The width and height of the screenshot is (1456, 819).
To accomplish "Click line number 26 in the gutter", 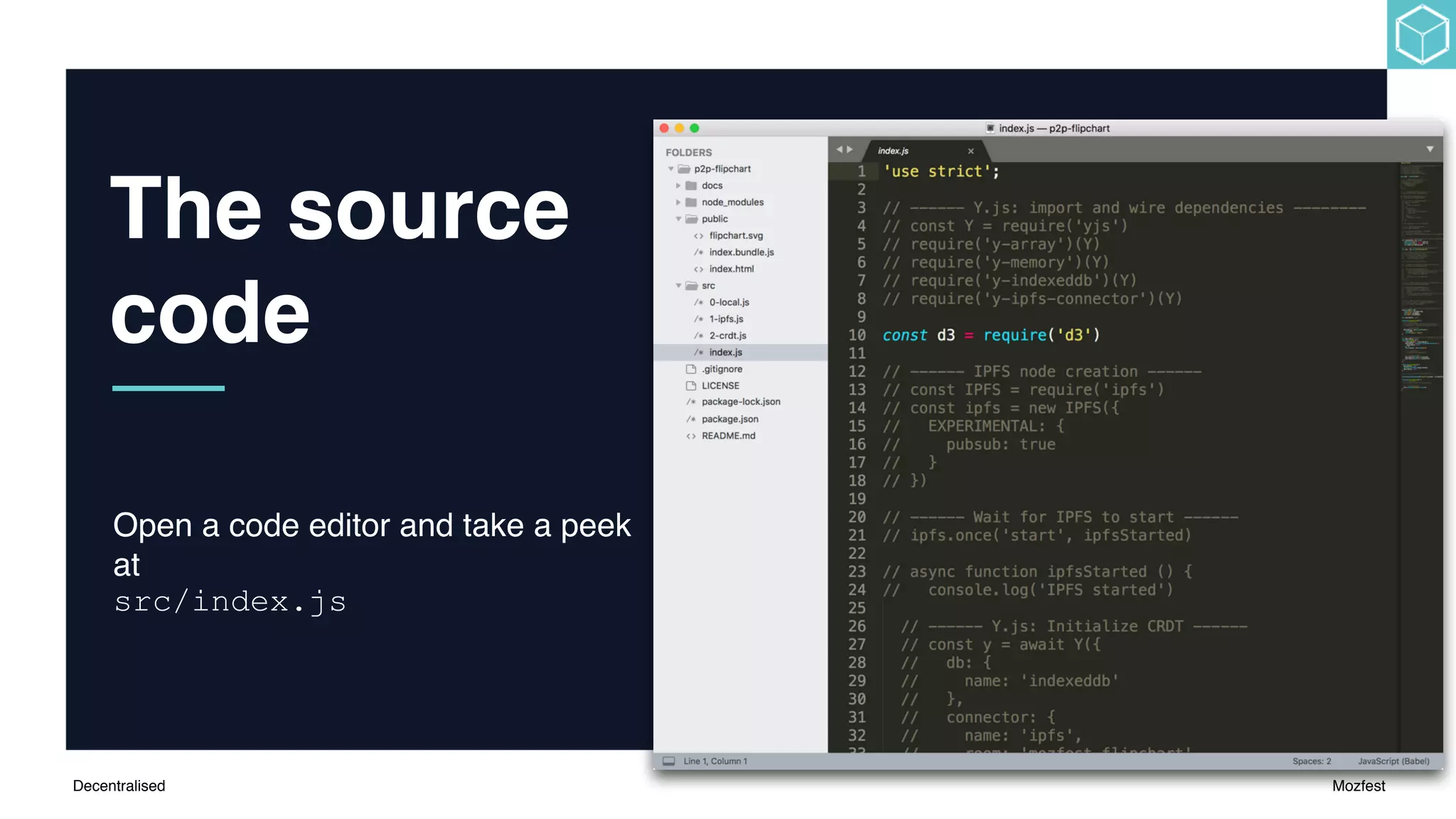I will click(x=857, y=626).
